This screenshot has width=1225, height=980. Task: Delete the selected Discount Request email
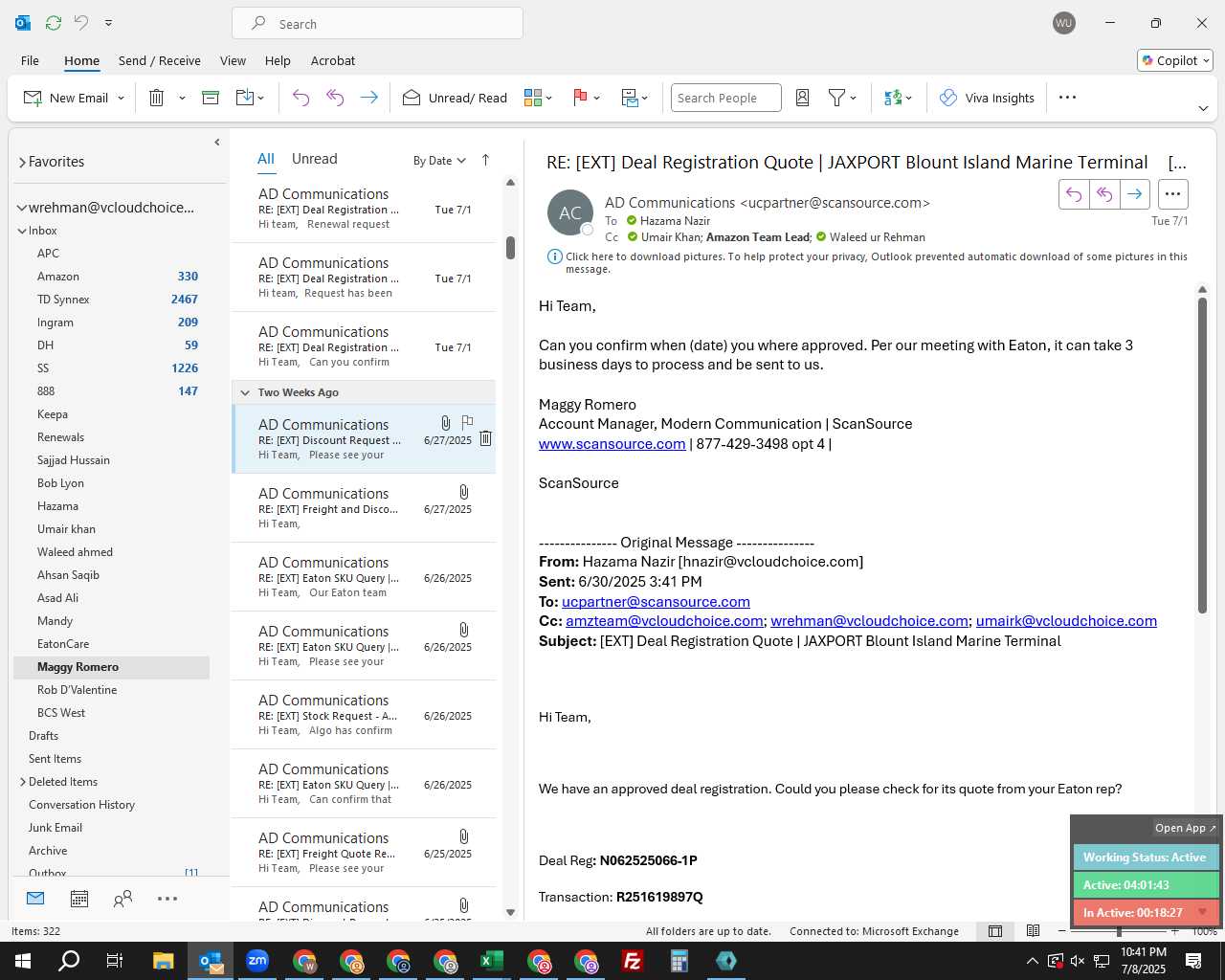[485, 438]
